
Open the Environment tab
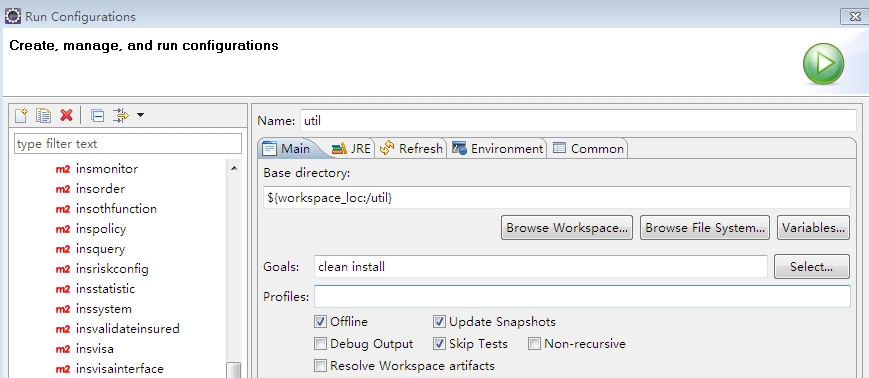point(497,149)
